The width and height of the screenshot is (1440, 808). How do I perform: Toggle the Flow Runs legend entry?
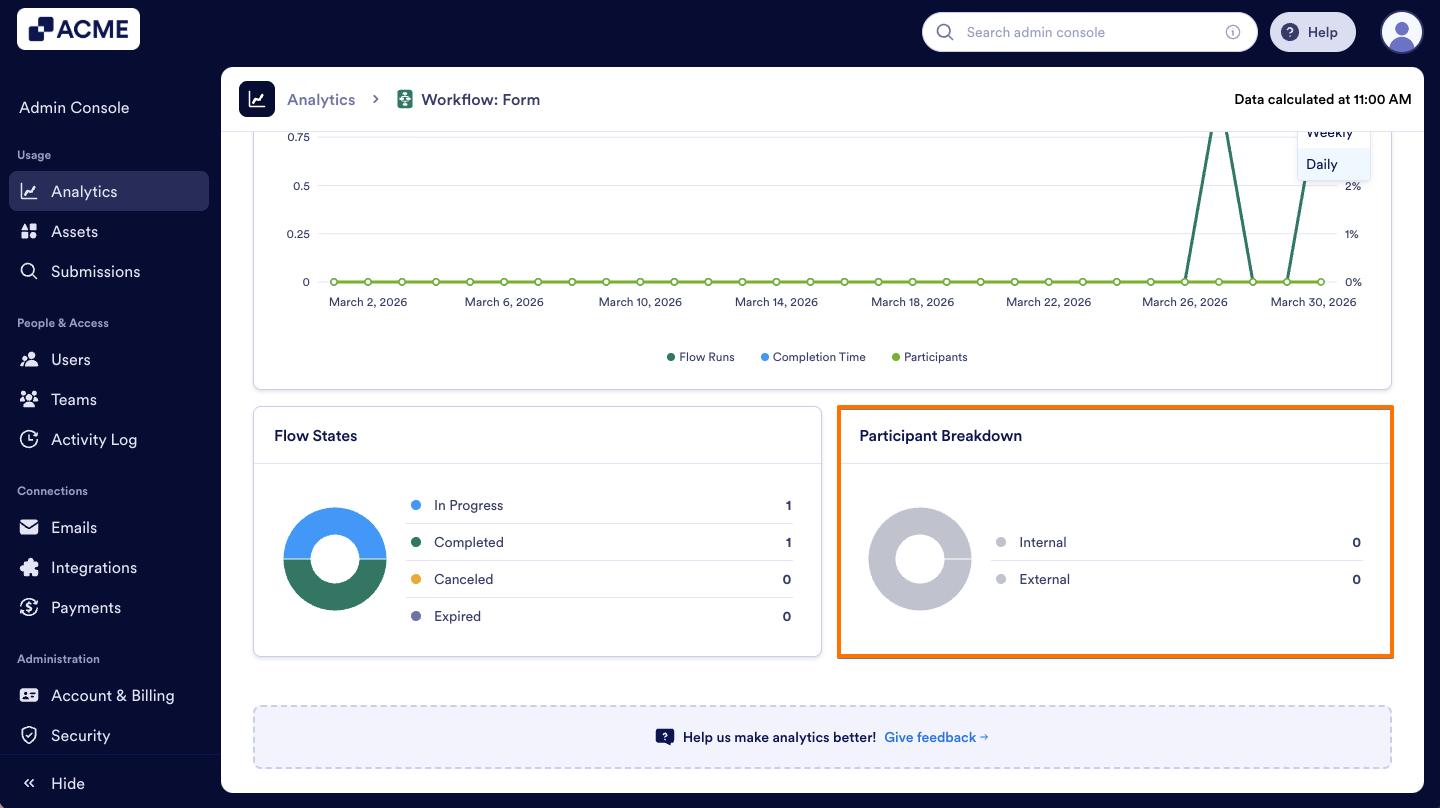(x=700, y=357)
